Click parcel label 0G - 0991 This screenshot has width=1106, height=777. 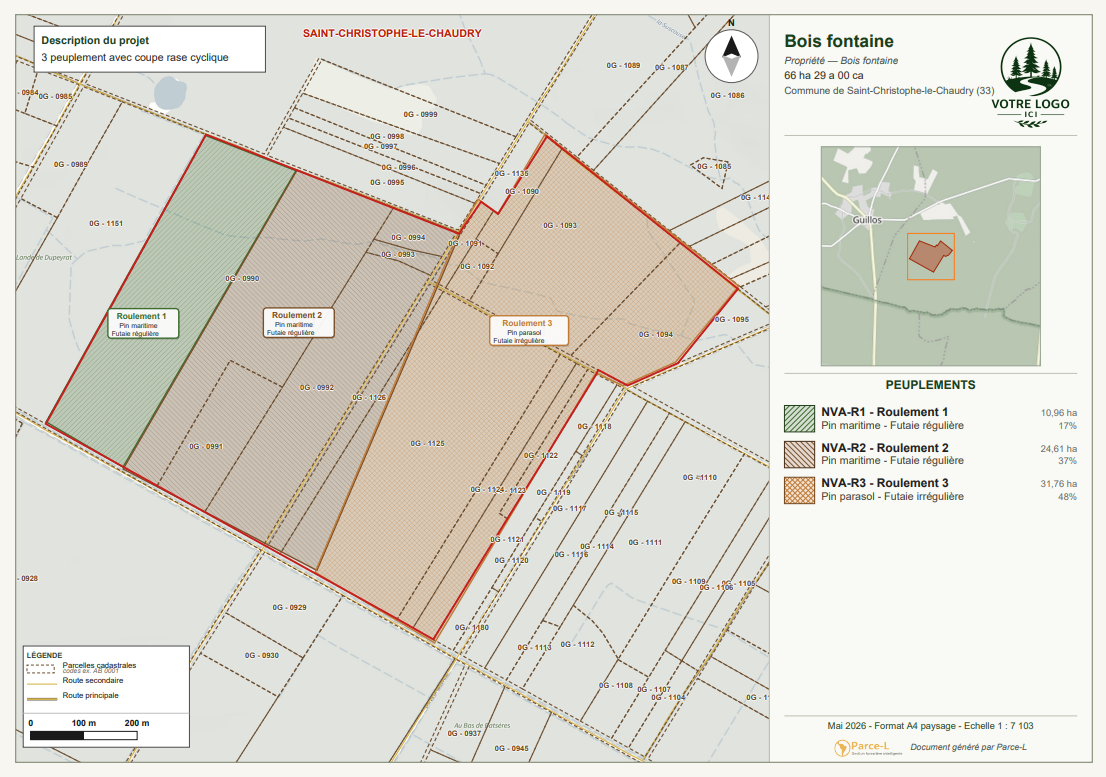point(206,446)
